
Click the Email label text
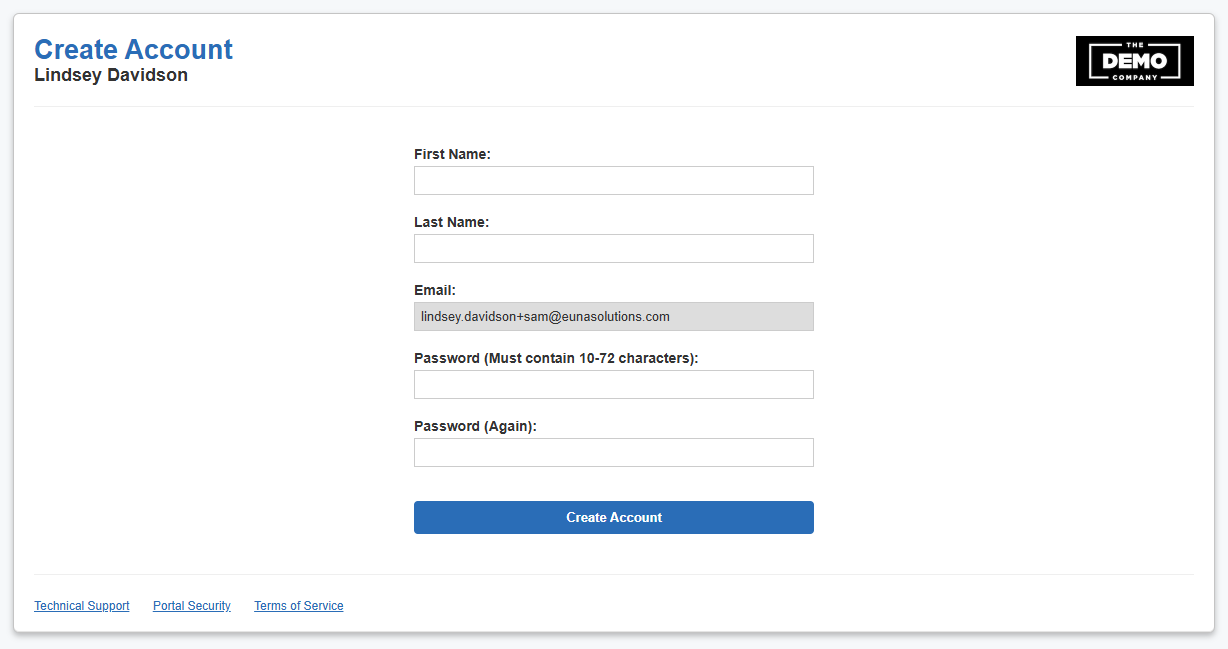[x=435, y=290]
